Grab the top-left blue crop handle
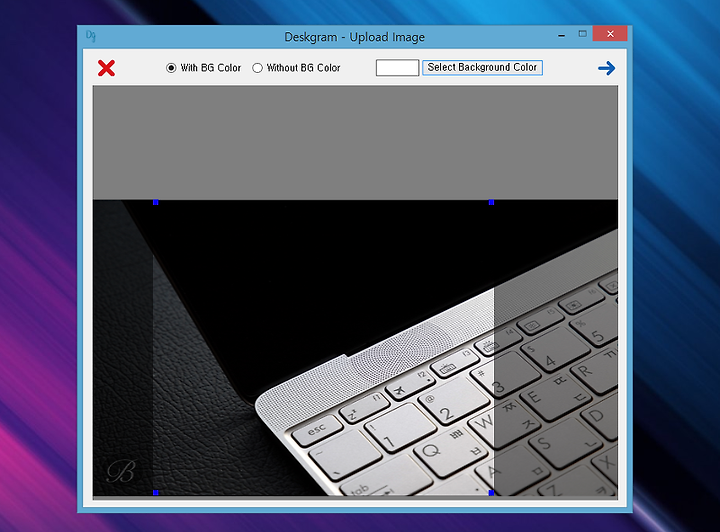 point(156,202)
